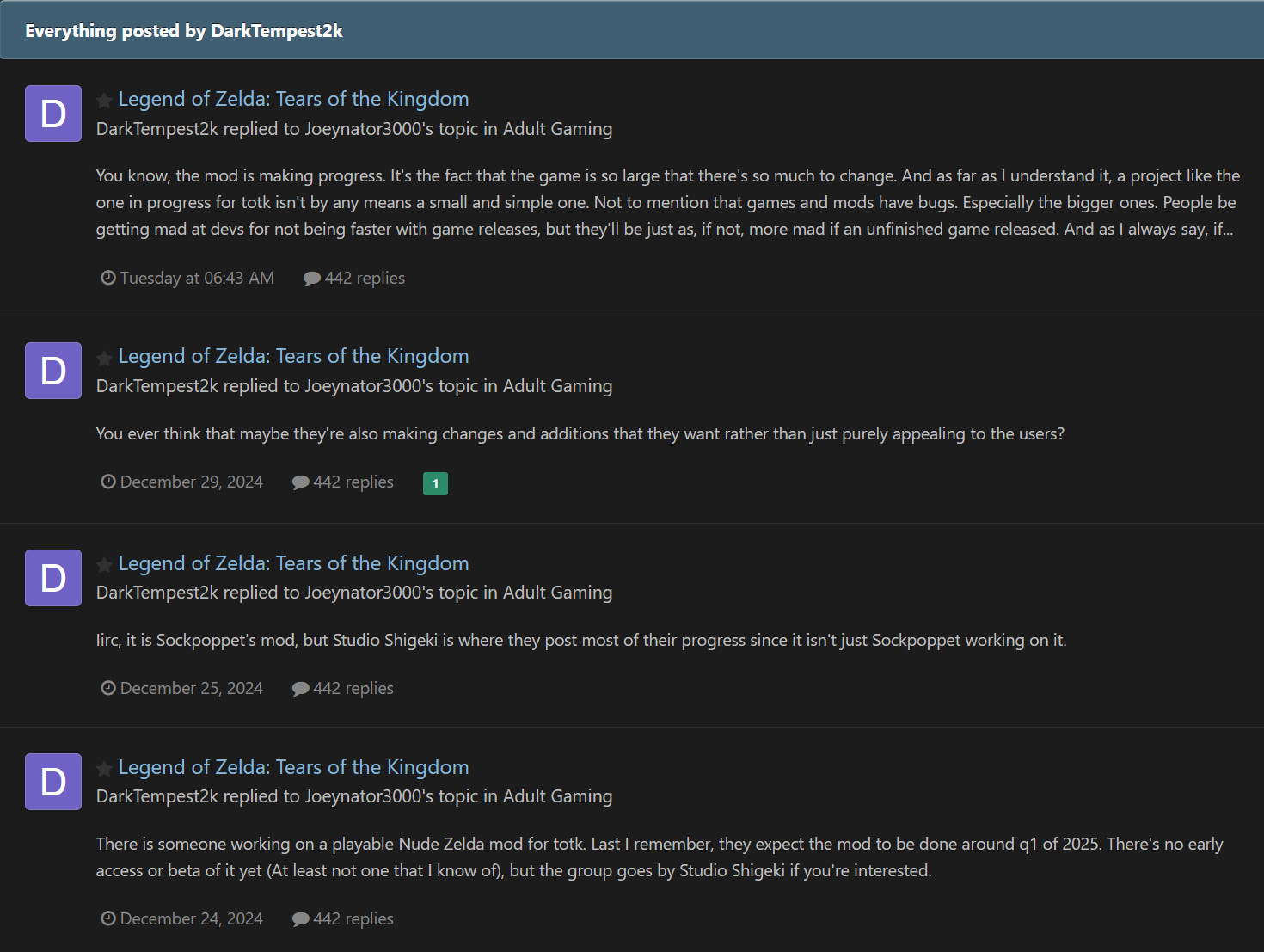This screenshot has width=1264, height=952.
Task: Click the star icon on the December 29 post title
Action: pos(104,358)
